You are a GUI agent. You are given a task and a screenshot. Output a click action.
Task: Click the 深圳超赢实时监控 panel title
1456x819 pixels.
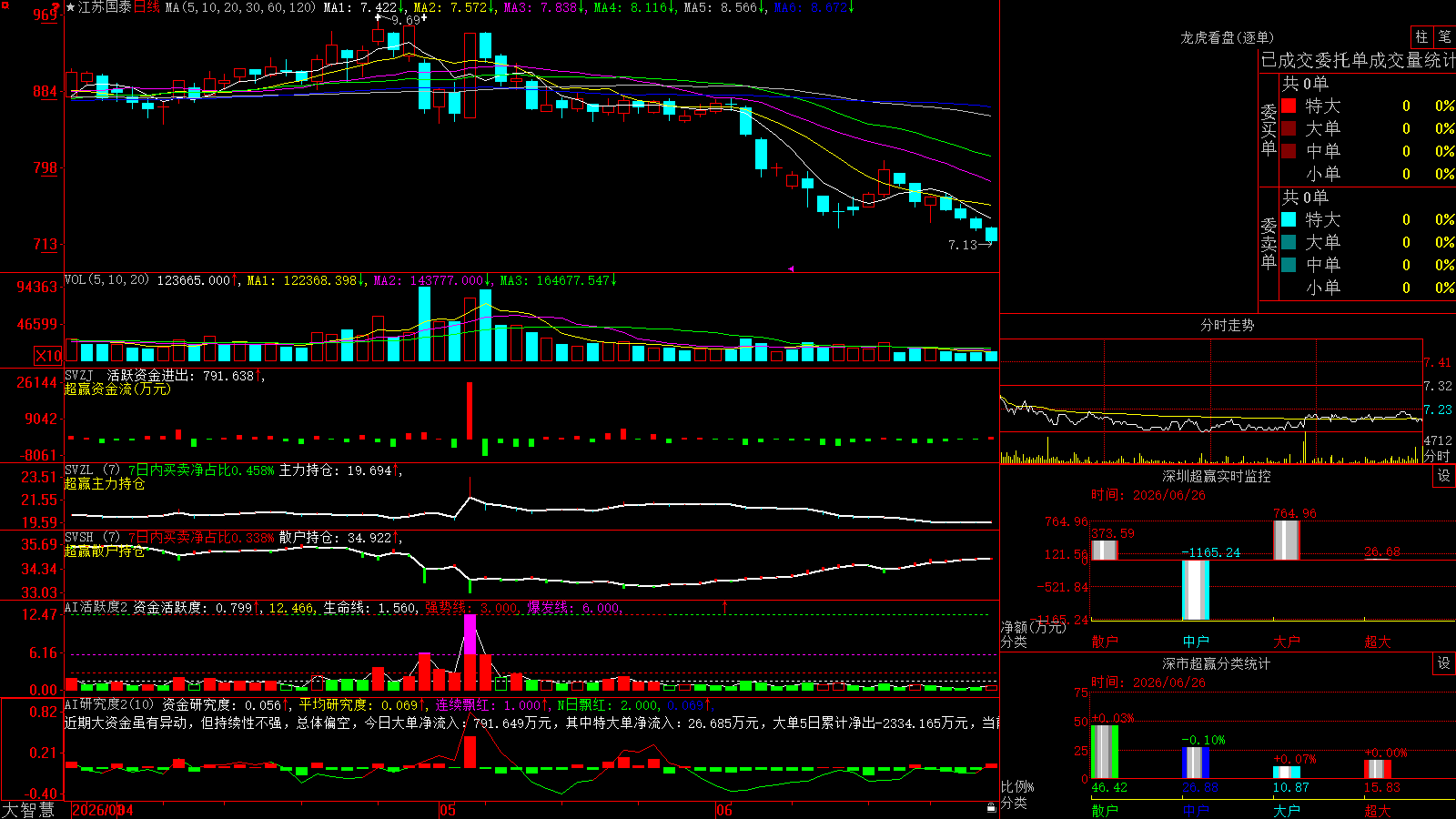coord(1217,476)
